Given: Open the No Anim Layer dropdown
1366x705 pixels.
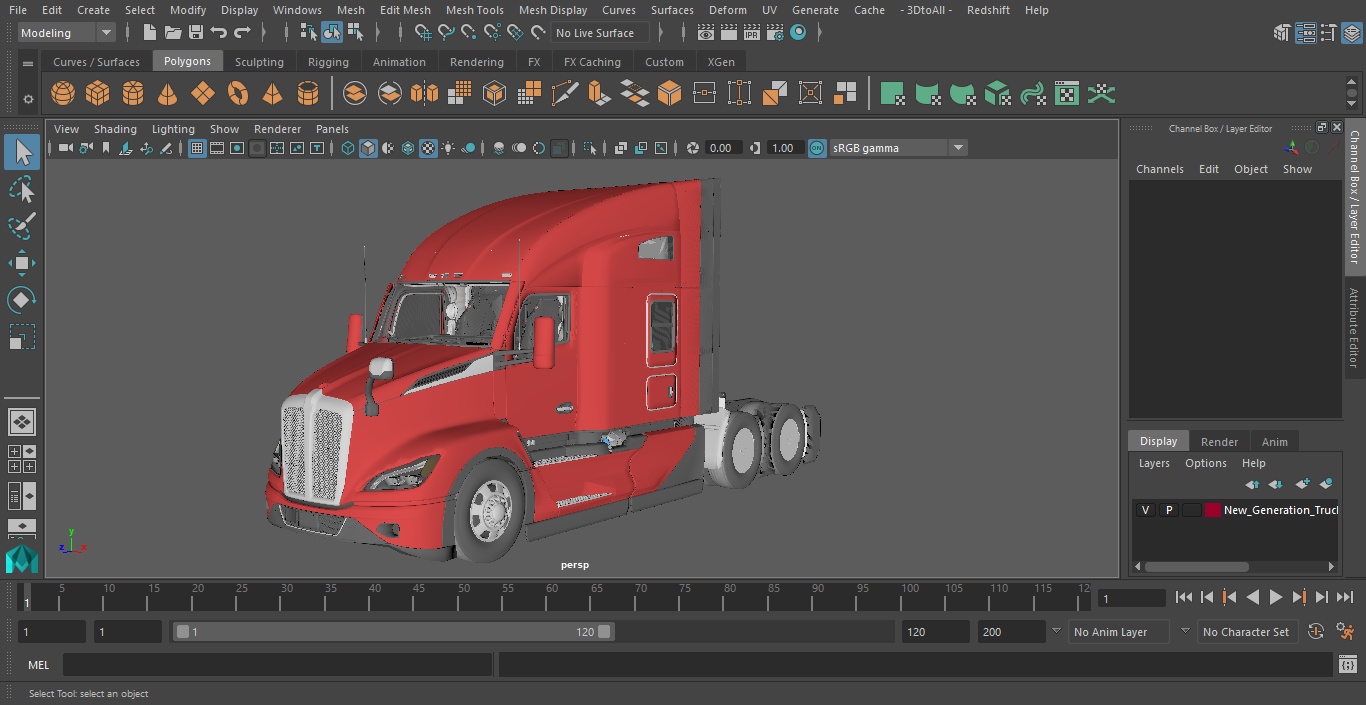Looking at the screenshot, I should pos(1120,632).
